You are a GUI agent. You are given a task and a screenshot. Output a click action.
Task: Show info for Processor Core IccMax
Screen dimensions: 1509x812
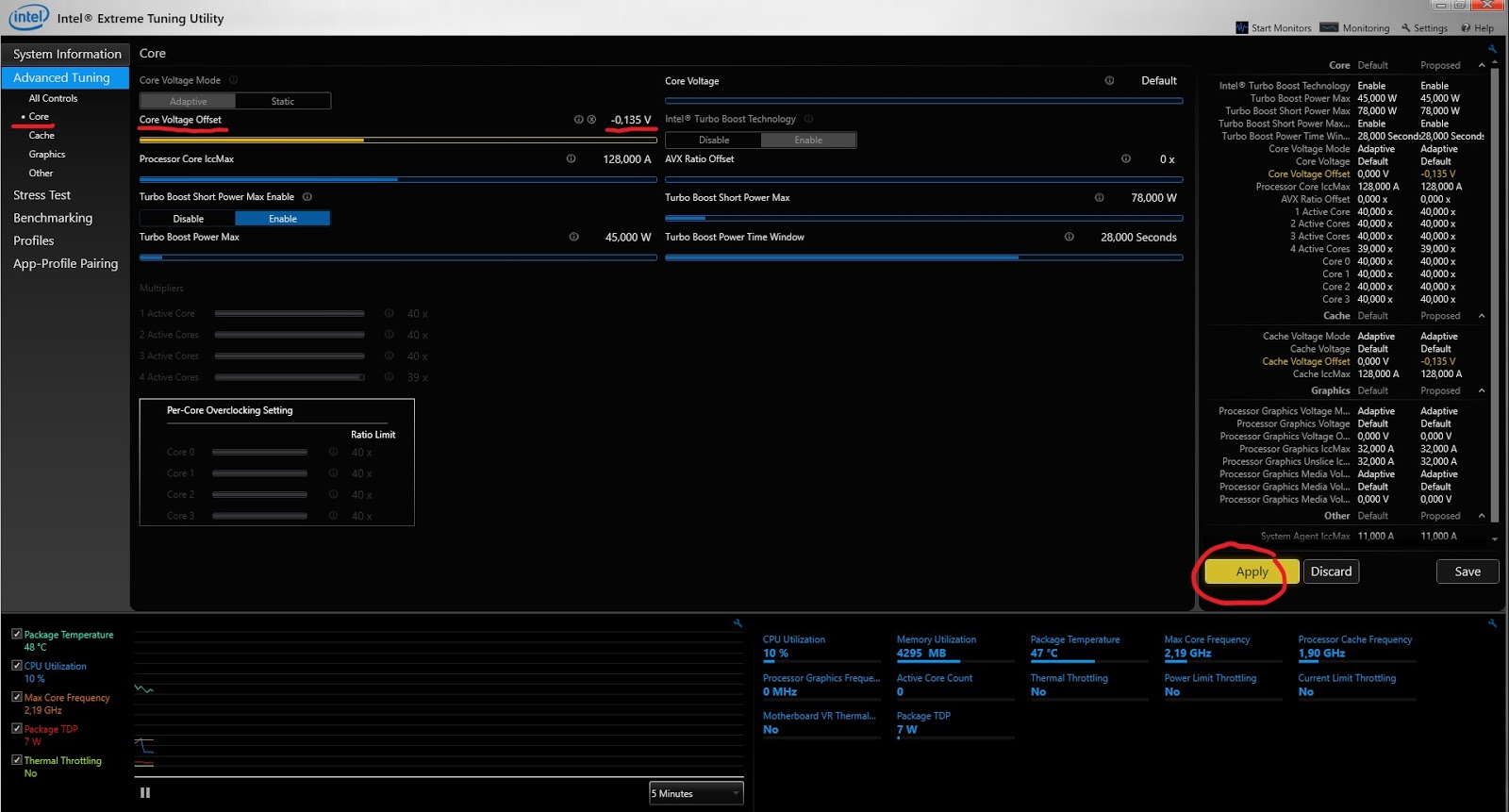tap(571, 158)
